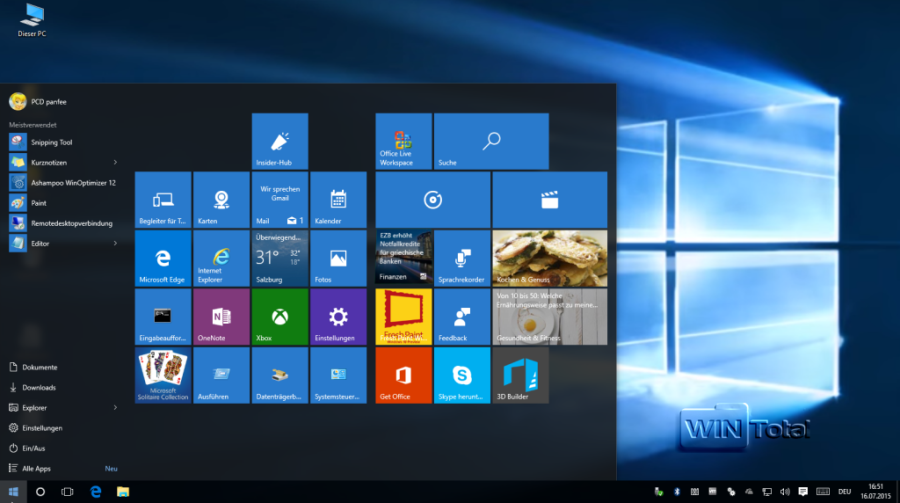The image size is (900, 503).
Task: Open the Insider-Hub tile
Action: (x=279, y=141)
